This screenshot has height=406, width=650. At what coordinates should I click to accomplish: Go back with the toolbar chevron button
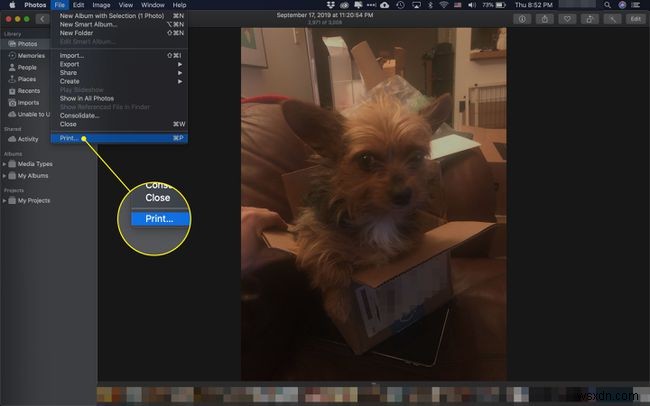tap(42, 19)
